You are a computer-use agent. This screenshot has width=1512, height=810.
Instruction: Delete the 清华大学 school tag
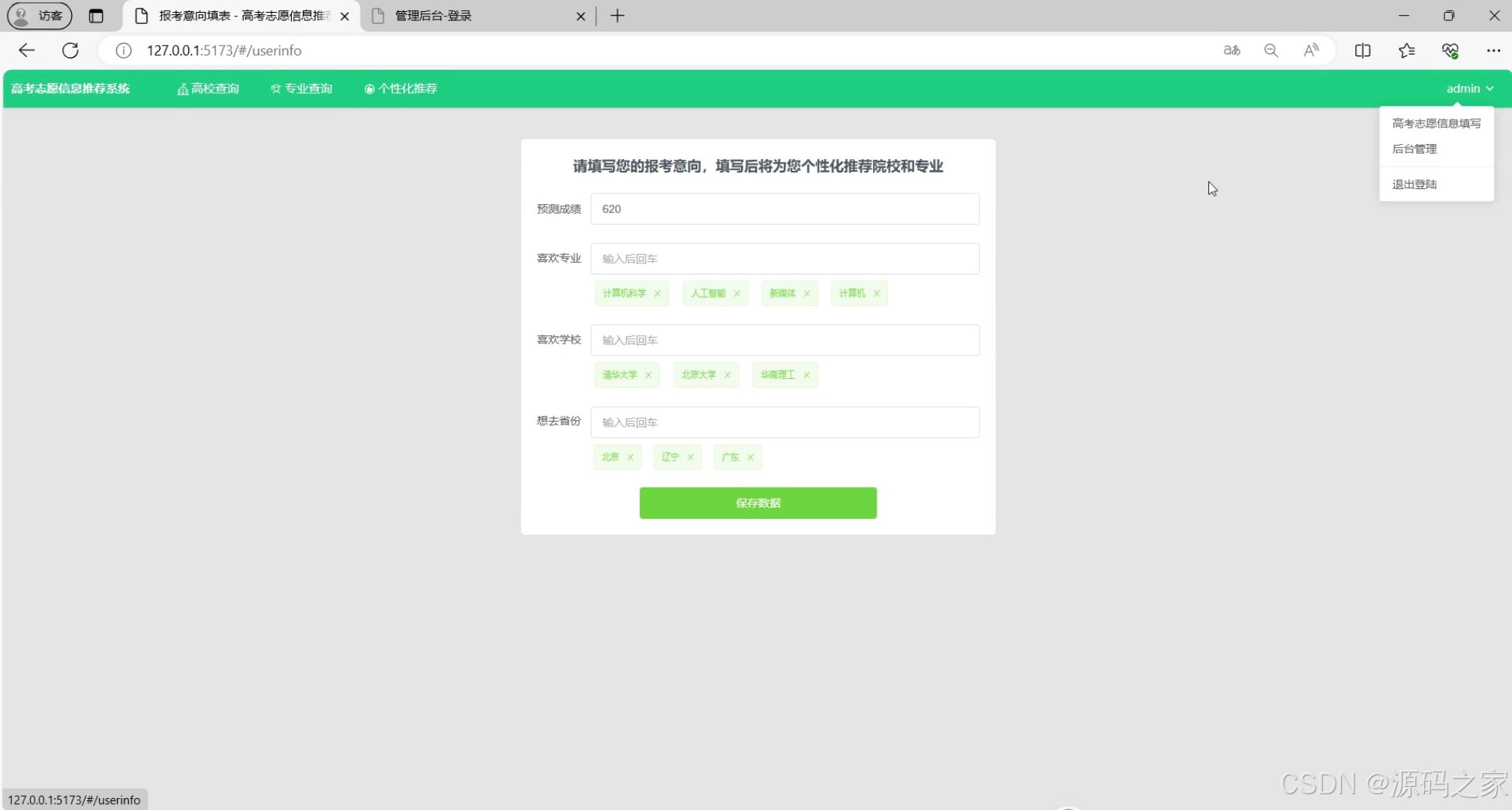tap(648, 375)
